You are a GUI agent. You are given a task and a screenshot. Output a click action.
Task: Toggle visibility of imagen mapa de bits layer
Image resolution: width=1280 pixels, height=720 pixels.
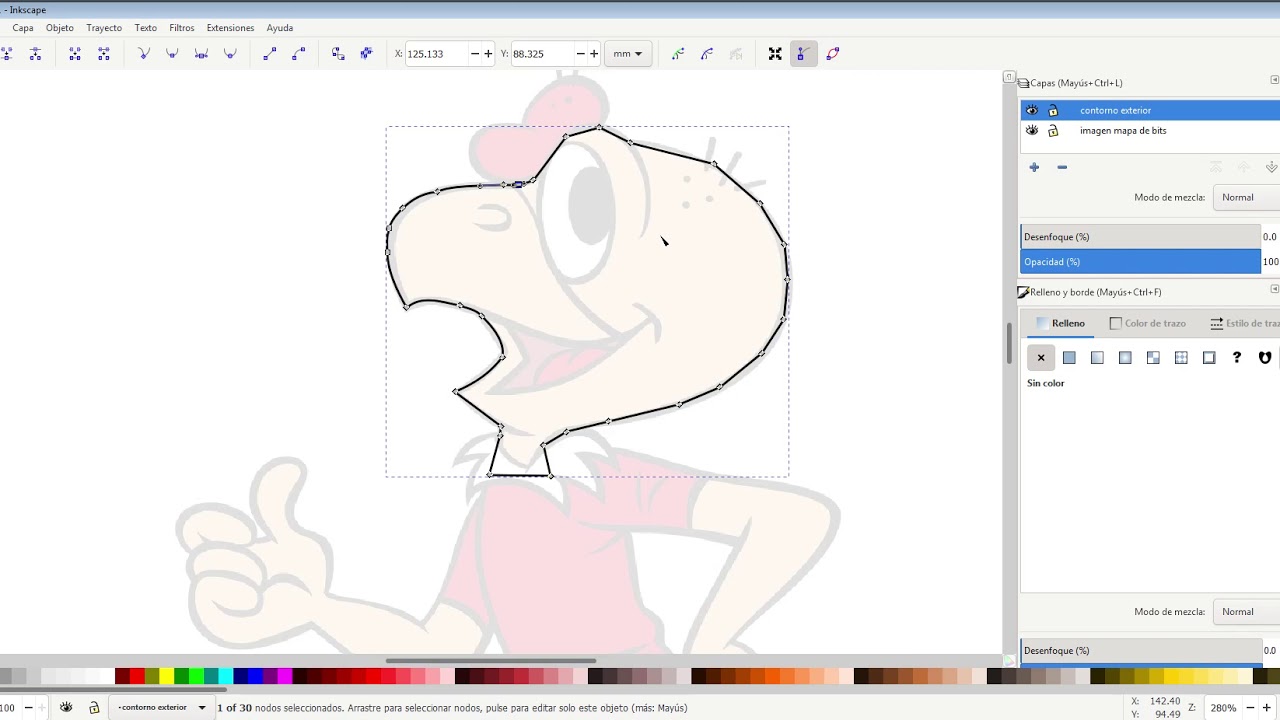tap(1032, 130)
